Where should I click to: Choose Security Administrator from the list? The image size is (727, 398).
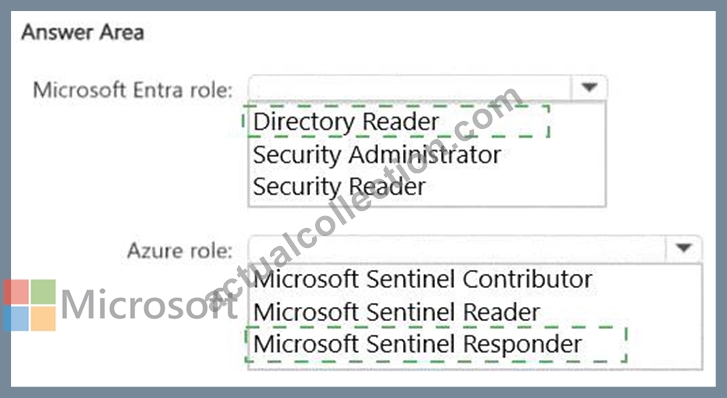pyautogui.click(x=376, y=154)
